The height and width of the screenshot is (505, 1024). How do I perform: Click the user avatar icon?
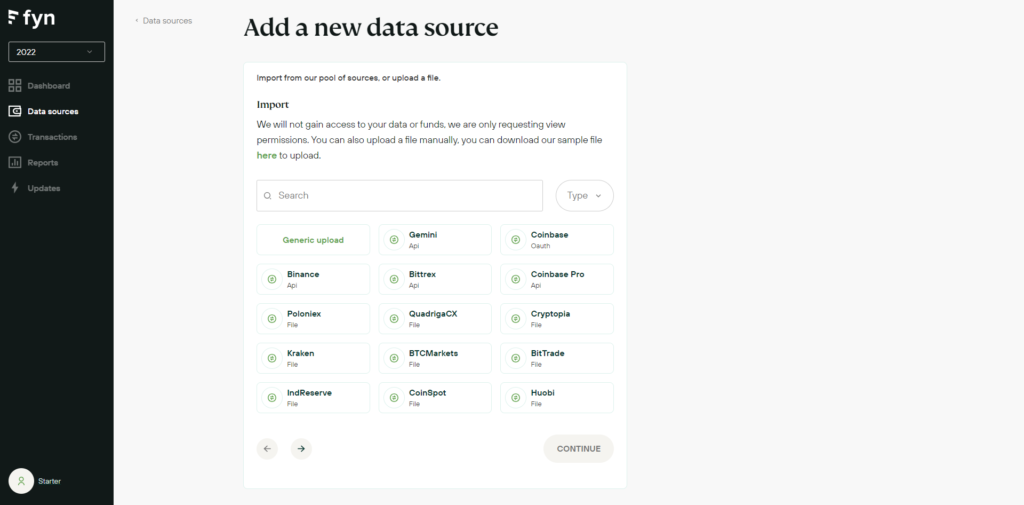(21, 481)
